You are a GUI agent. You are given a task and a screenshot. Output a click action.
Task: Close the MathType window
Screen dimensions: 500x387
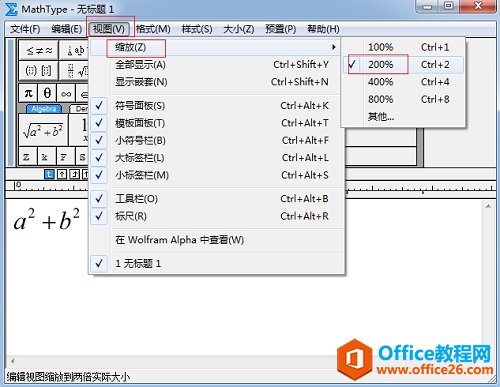pyautogui.click(x=478, y=6)
